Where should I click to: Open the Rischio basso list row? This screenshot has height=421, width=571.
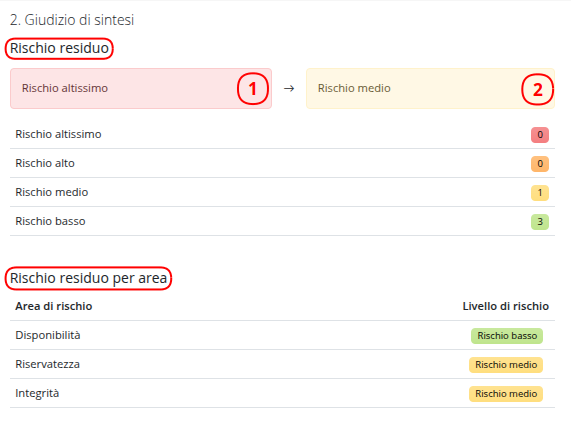click(x=283, y=221)
